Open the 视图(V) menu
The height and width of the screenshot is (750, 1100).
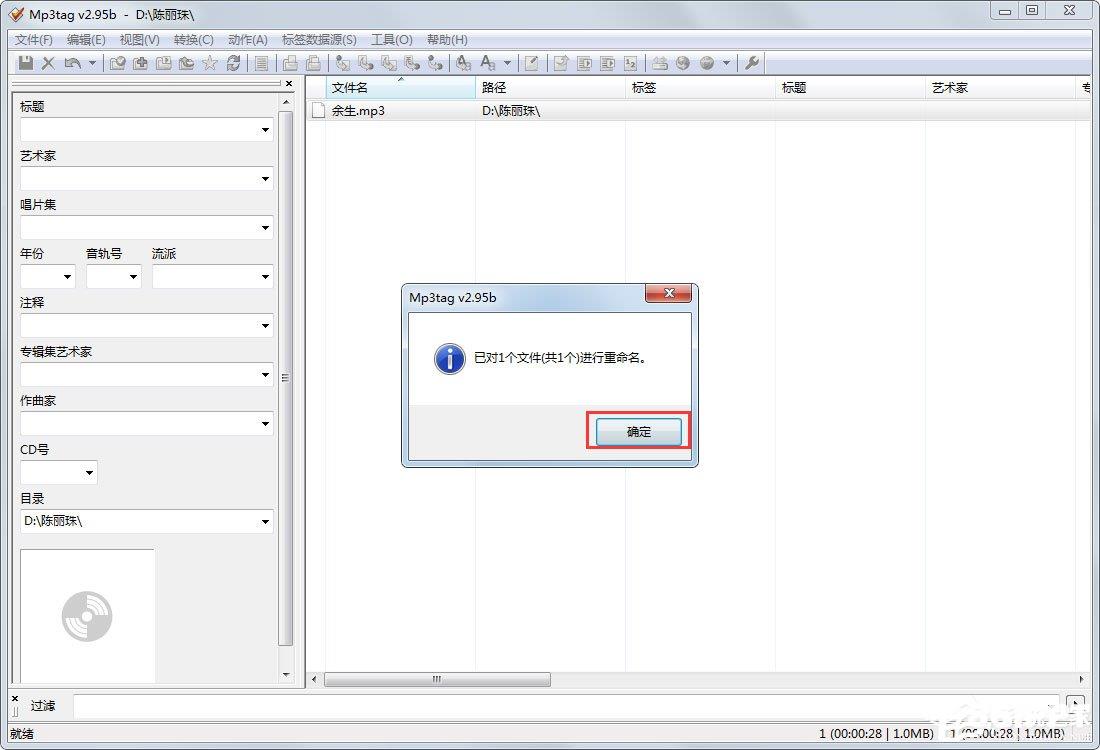(140, 40)
